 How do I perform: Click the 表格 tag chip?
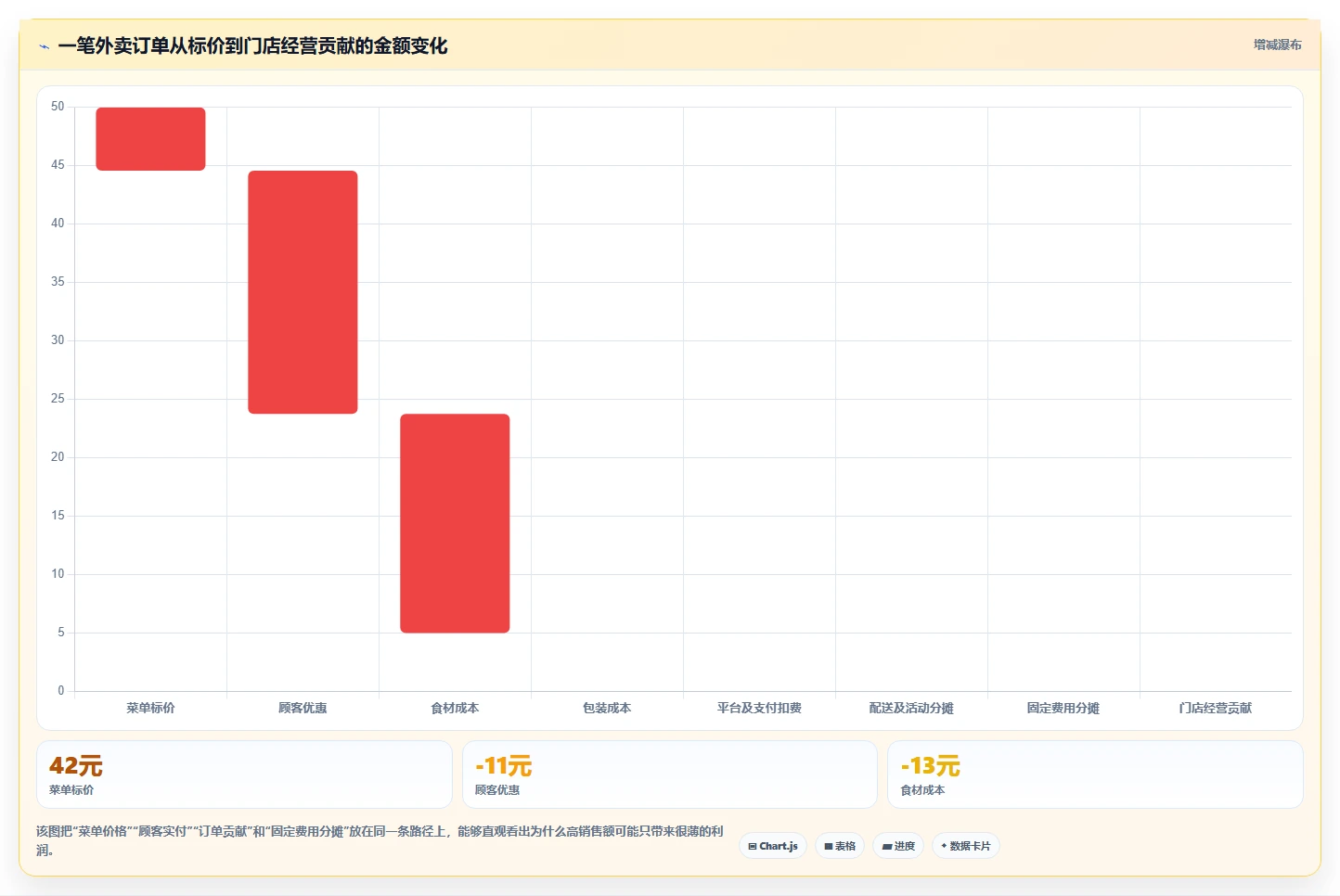(x=840, y=846)
